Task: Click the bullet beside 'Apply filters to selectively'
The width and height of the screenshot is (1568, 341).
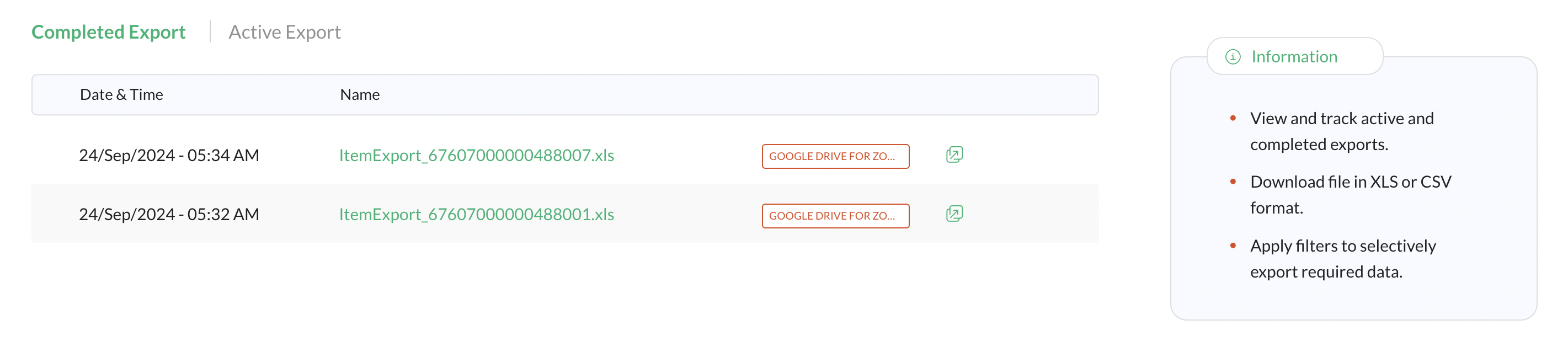Action: (x=1233, y=246)
